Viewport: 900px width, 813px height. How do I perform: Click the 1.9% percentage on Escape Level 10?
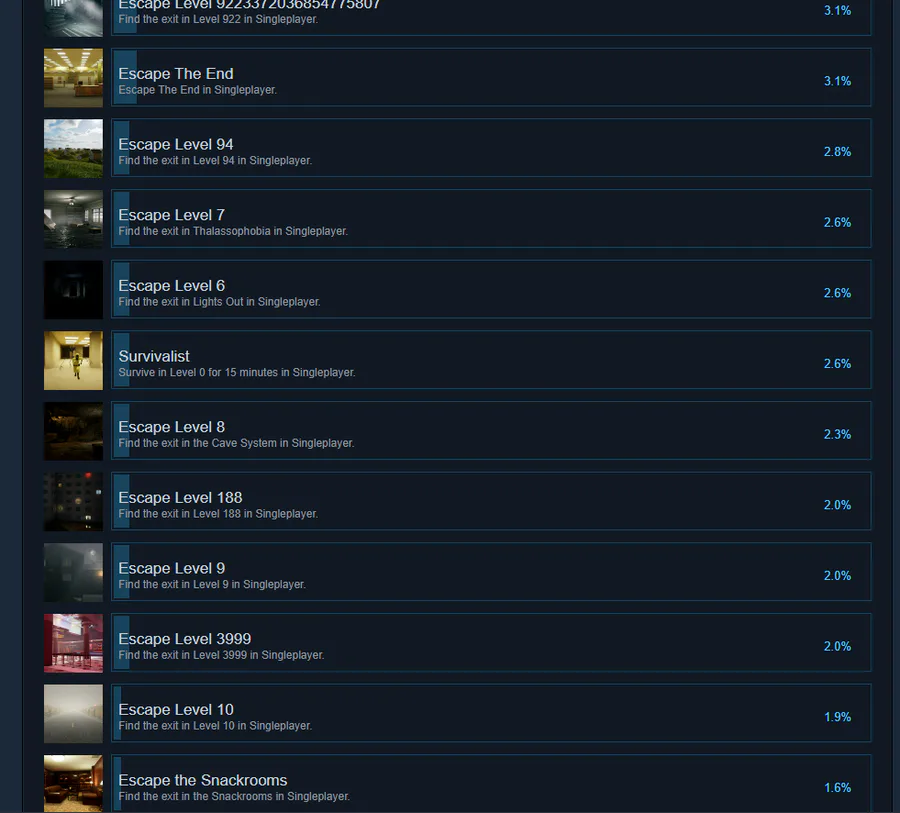coord(837,717)
